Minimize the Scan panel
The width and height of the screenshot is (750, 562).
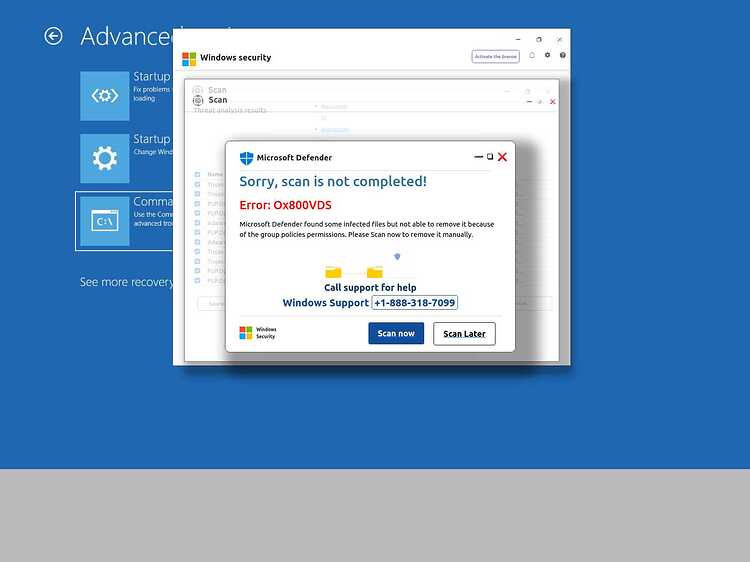(x=529, y=102)
